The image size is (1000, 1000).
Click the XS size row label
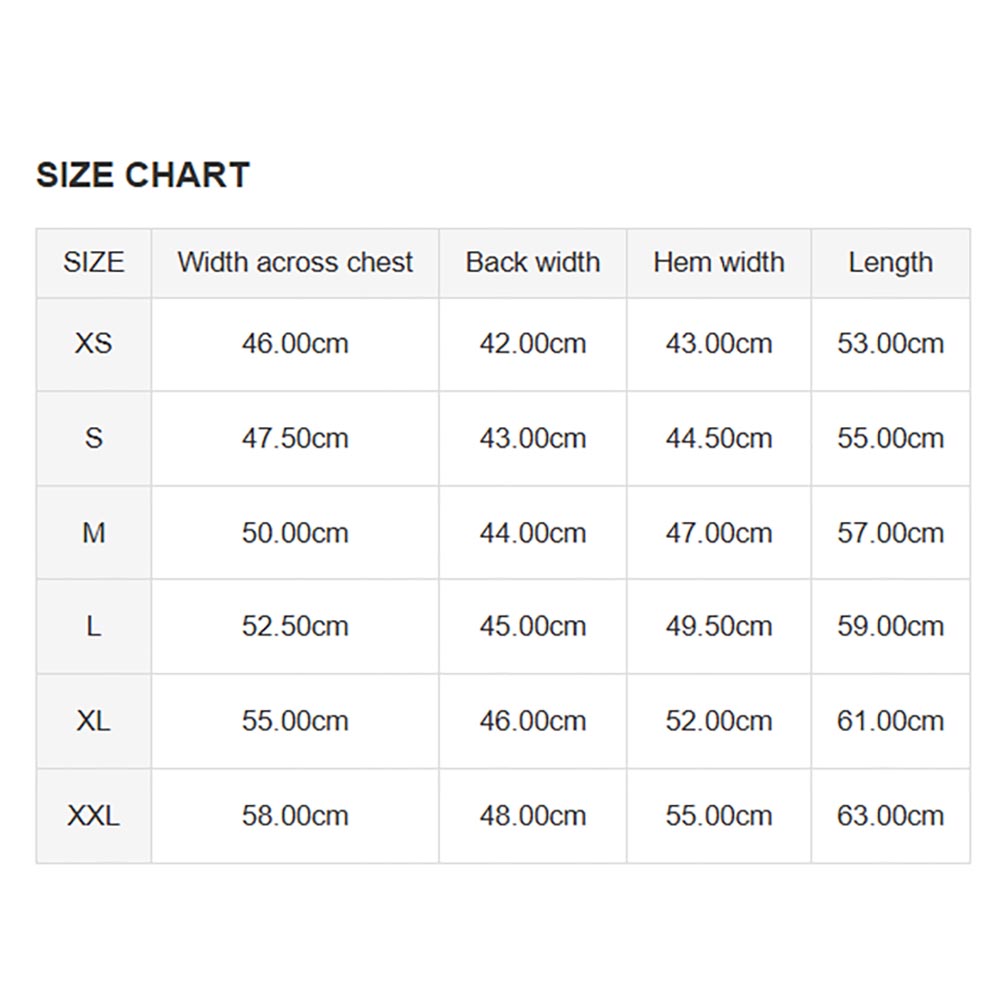coord(94,344)
